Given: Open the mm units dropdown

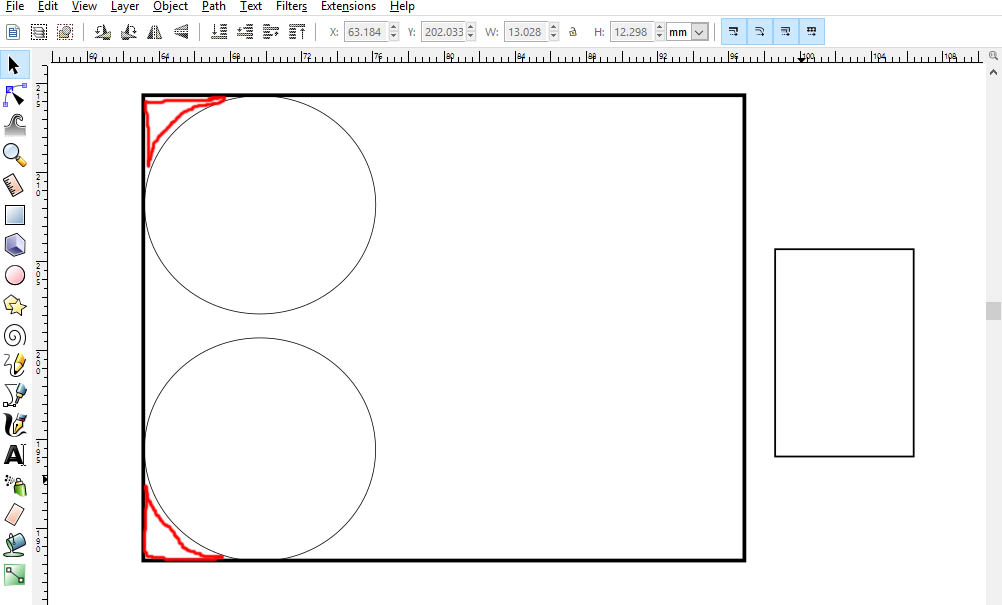Looking at the screenshot, I should 699,32.
